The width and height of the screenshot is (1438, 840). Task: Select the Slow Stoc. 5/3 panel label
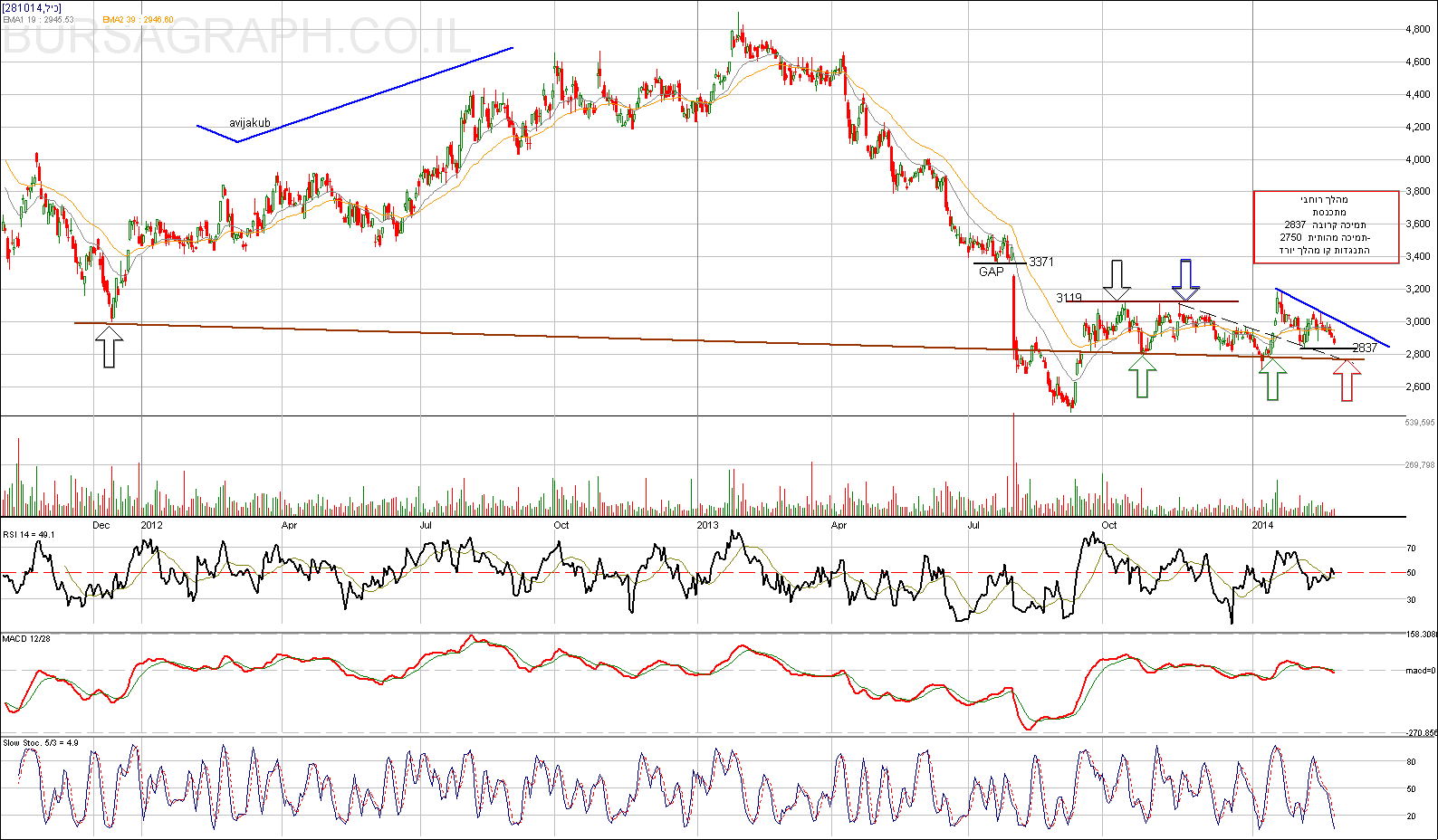point(40,743)
